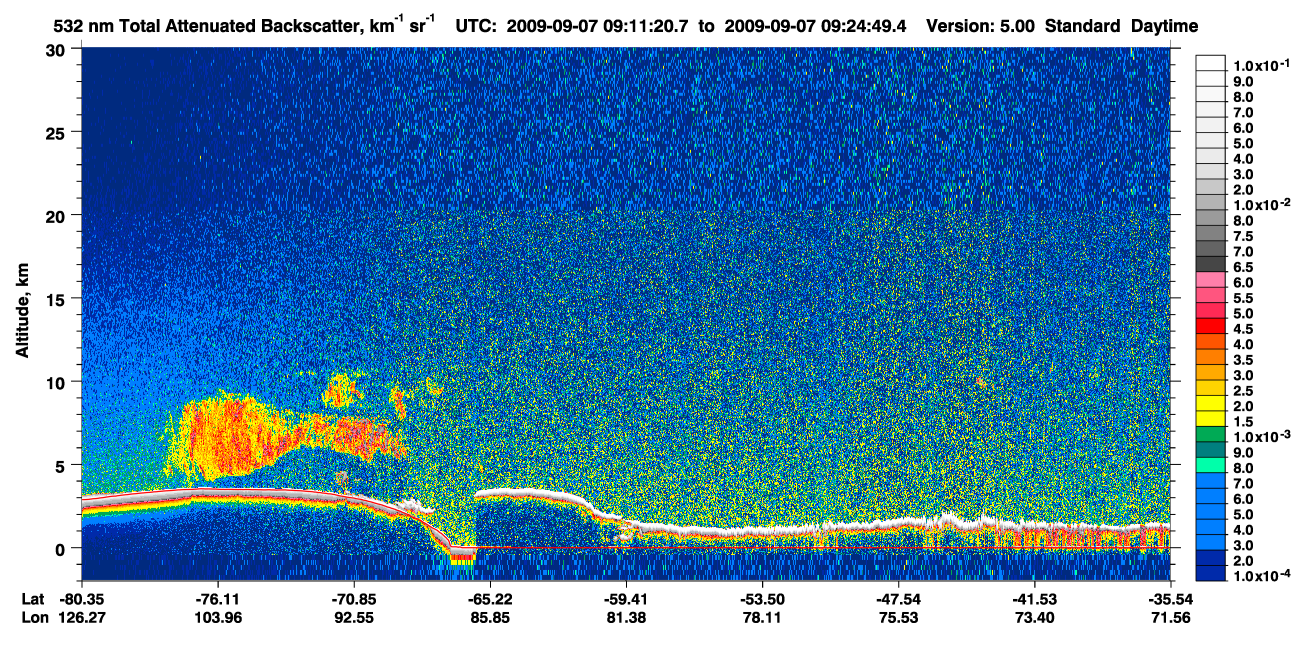
Task: Click the 'Altitude, km' axis label
Action: click(22, 311)
